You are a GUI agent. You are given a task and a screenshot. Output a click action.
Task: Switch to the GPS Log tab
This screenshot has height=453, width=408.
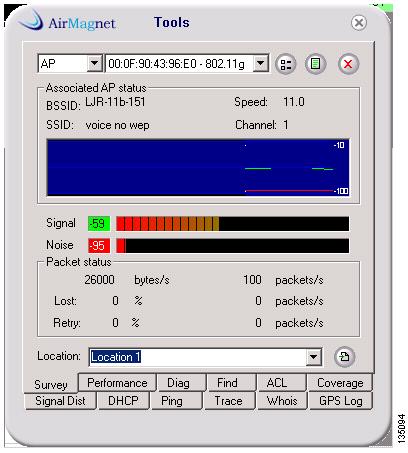pyautogui.click(x=341, y=401)
